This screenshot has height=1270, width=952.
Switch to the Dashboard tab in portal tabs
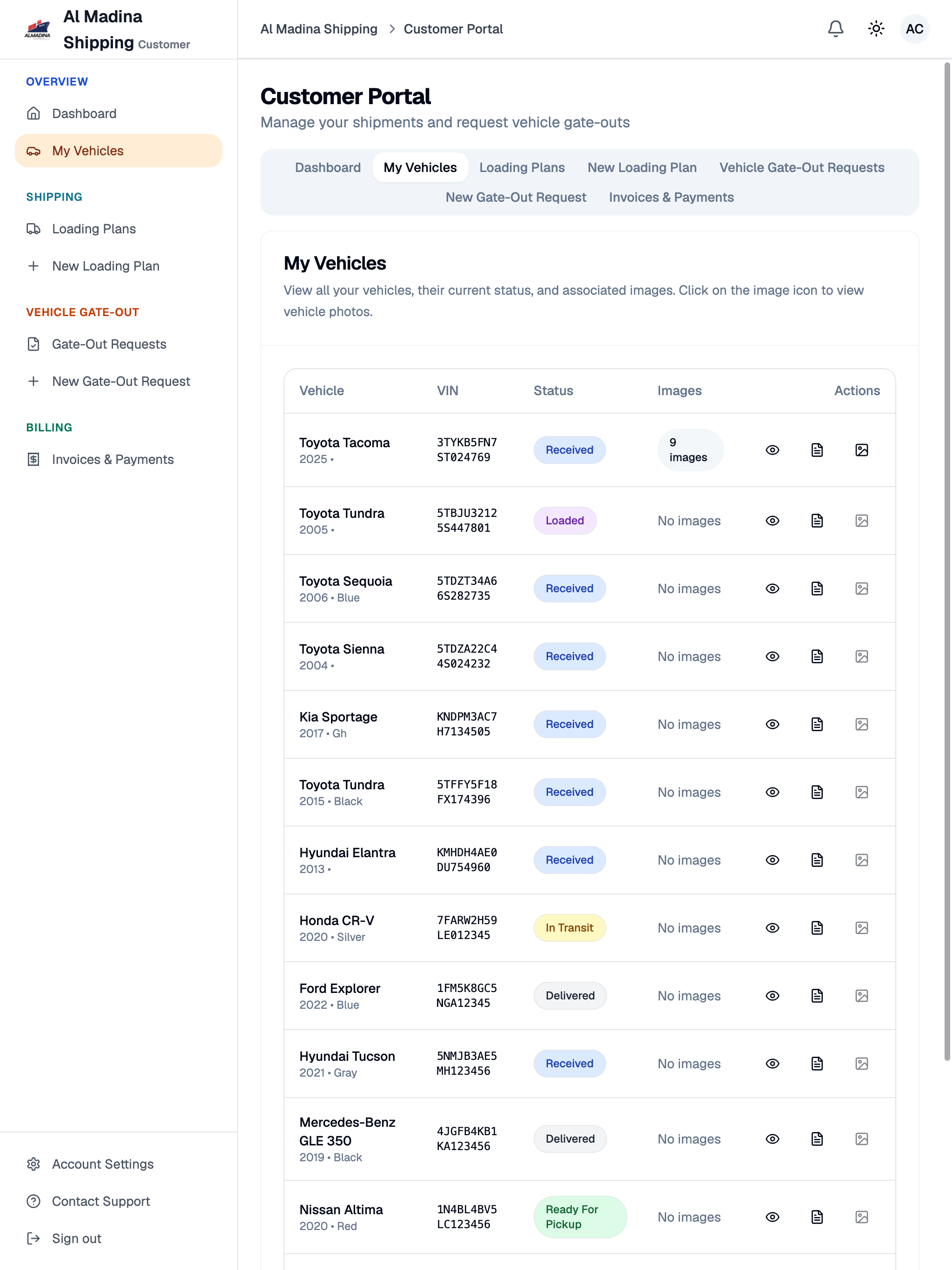[x=328, y=168]
